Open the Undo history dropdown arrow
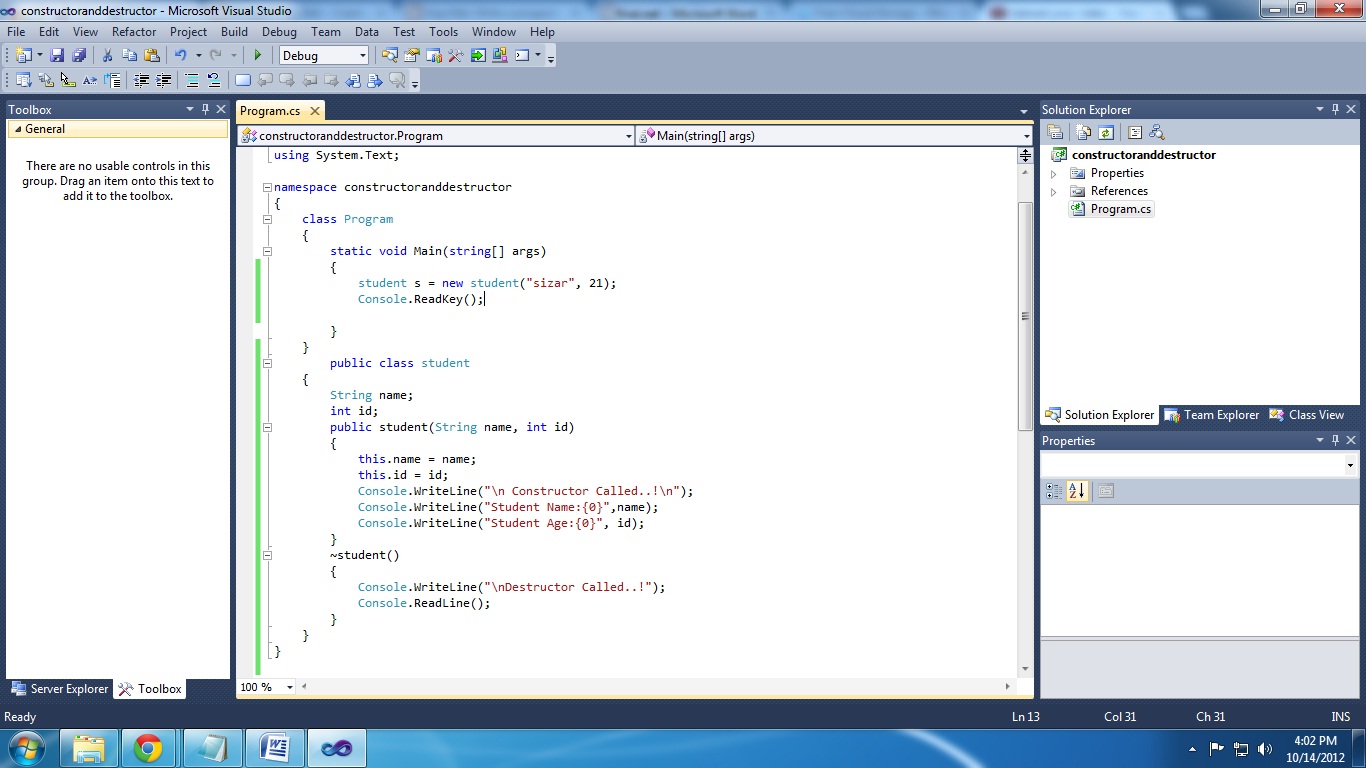Image resolution: width=1366 pixels, height=768 pixels. pyautogui.click(x=198, y=55)
